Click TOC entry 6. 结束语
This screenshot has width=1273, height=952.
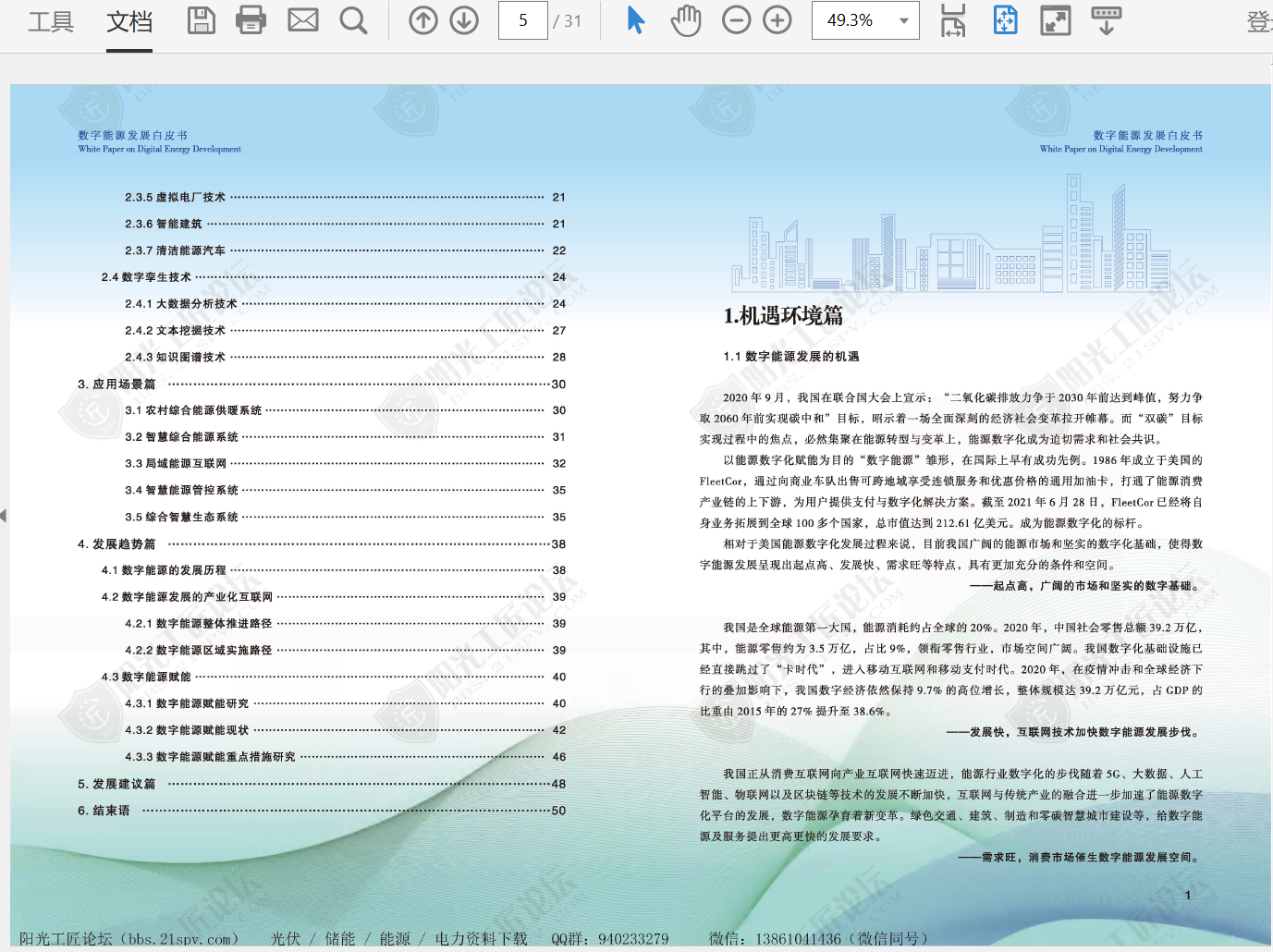pyautogui.click(x=322, y=811)
